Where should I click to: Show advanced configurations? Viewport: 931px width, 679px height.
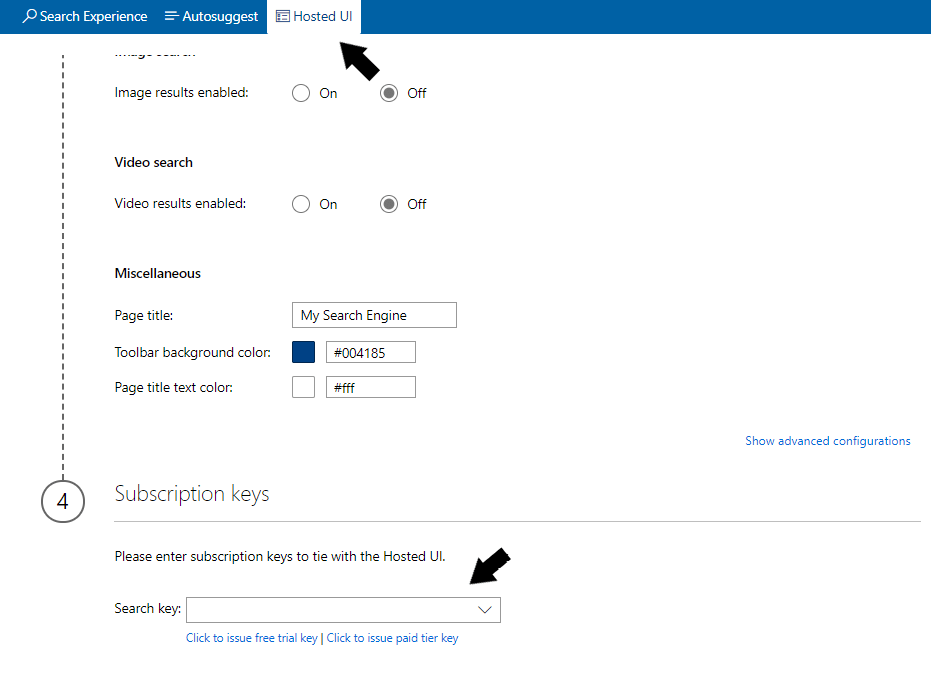[827, 441]
